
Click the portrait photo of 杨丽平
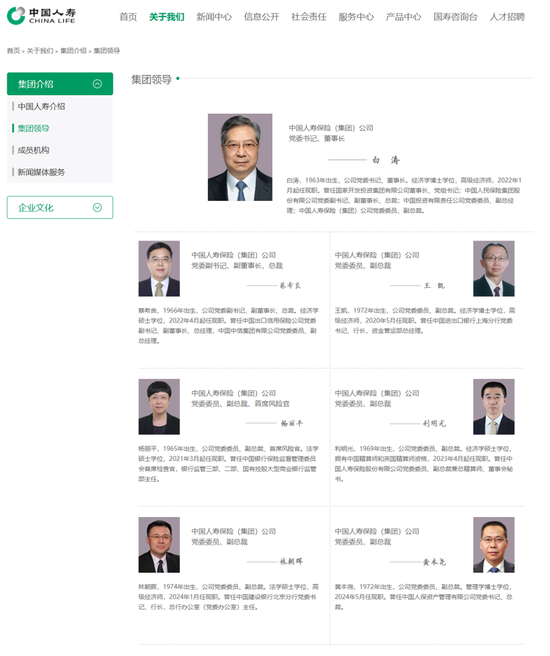[x=159, y=407]
